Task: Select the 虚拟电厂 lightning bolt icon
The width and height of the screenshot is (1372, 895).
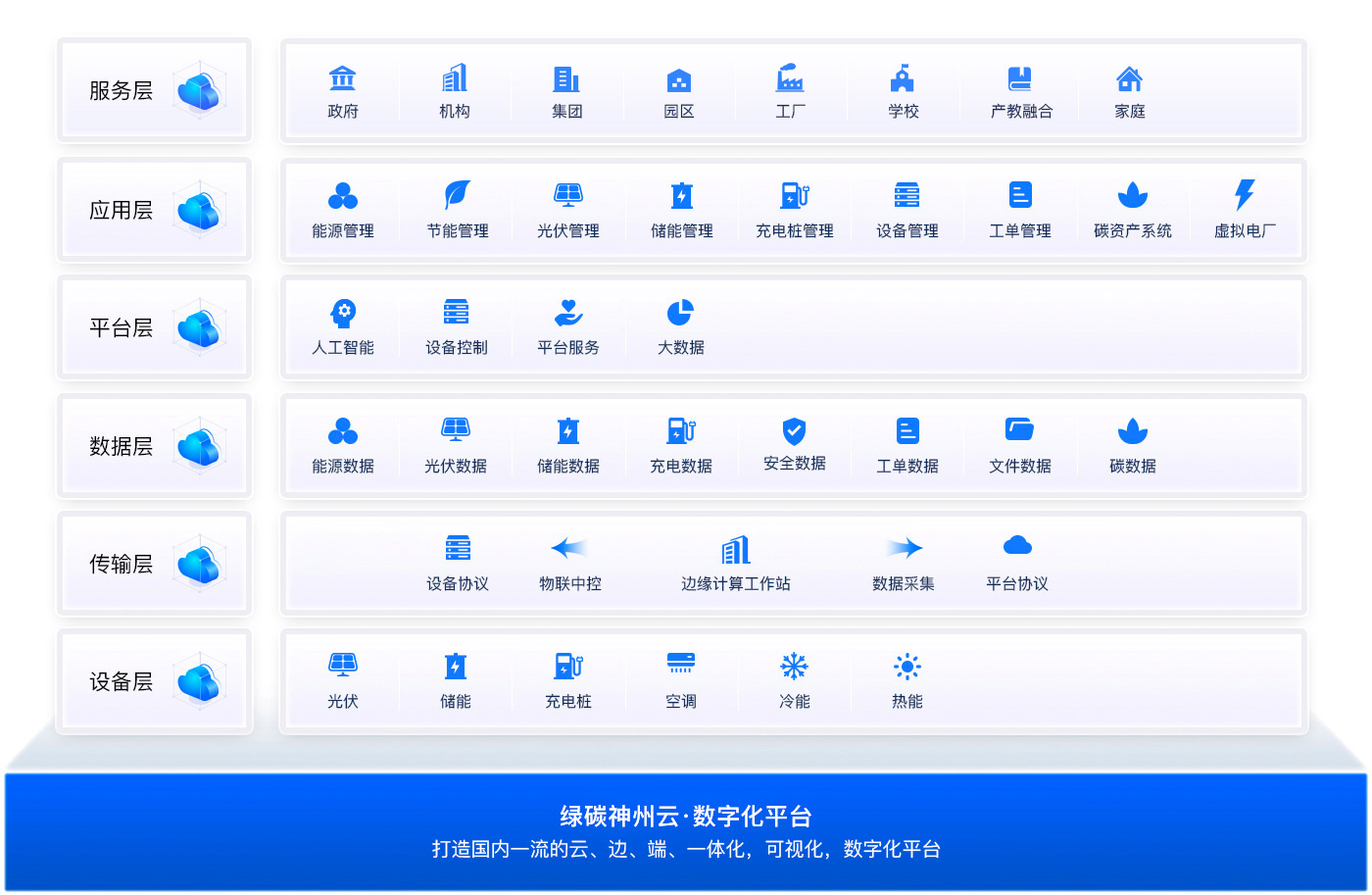Action: tap(1245, 195)
